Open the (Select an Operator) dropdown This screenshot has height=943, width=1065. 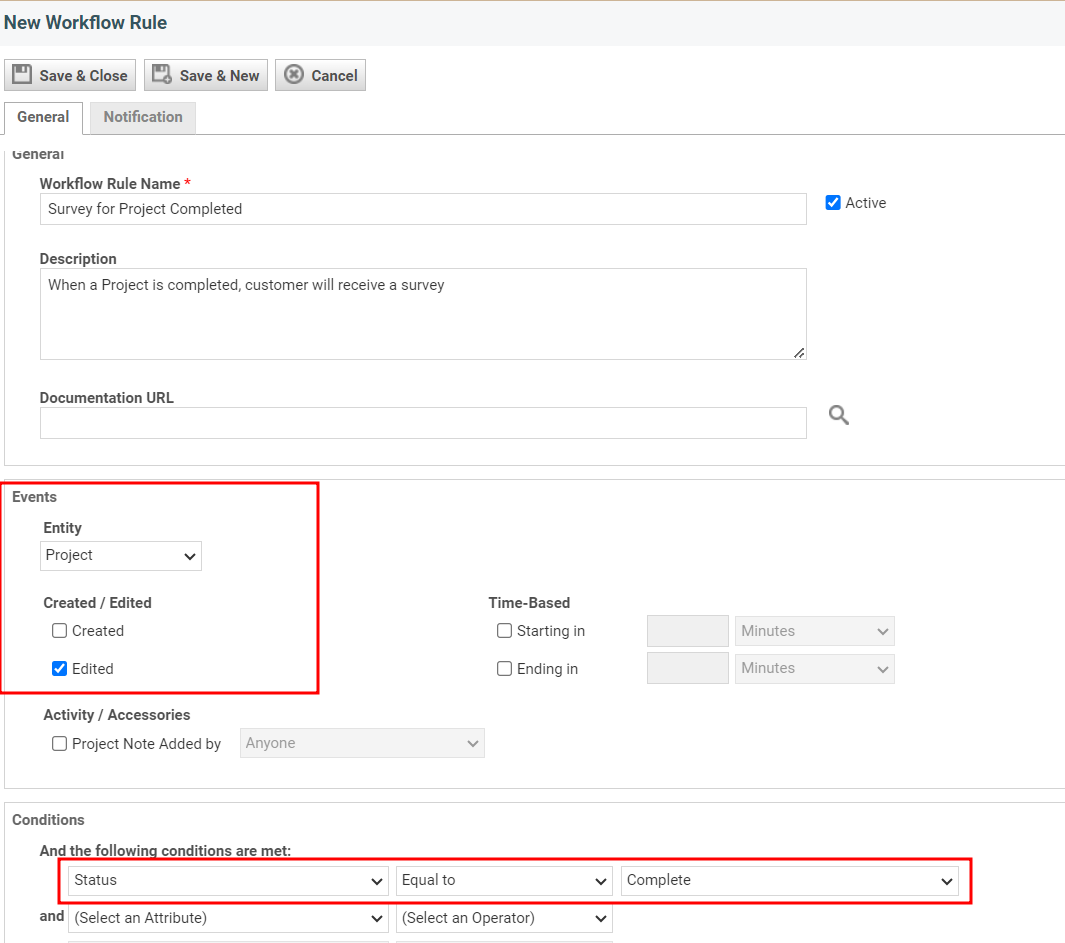pos(505,918)
